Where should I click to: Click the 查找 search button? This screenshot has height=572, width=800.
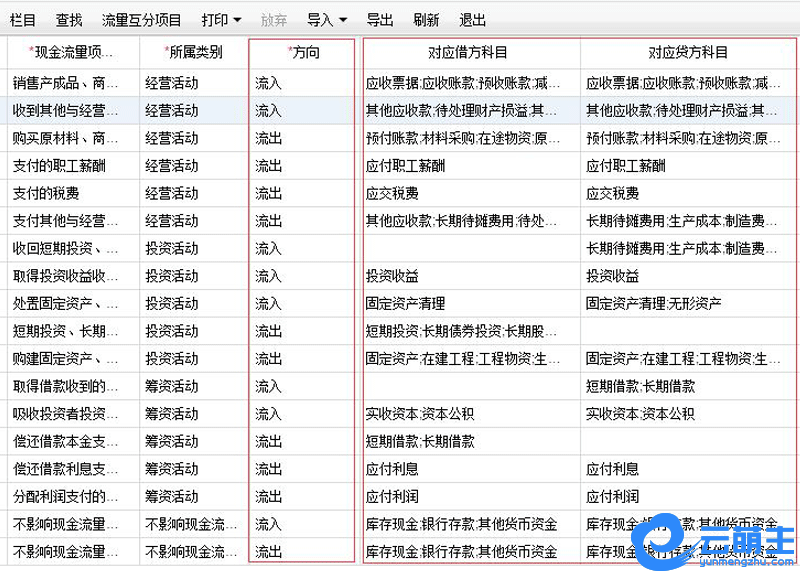69,20
